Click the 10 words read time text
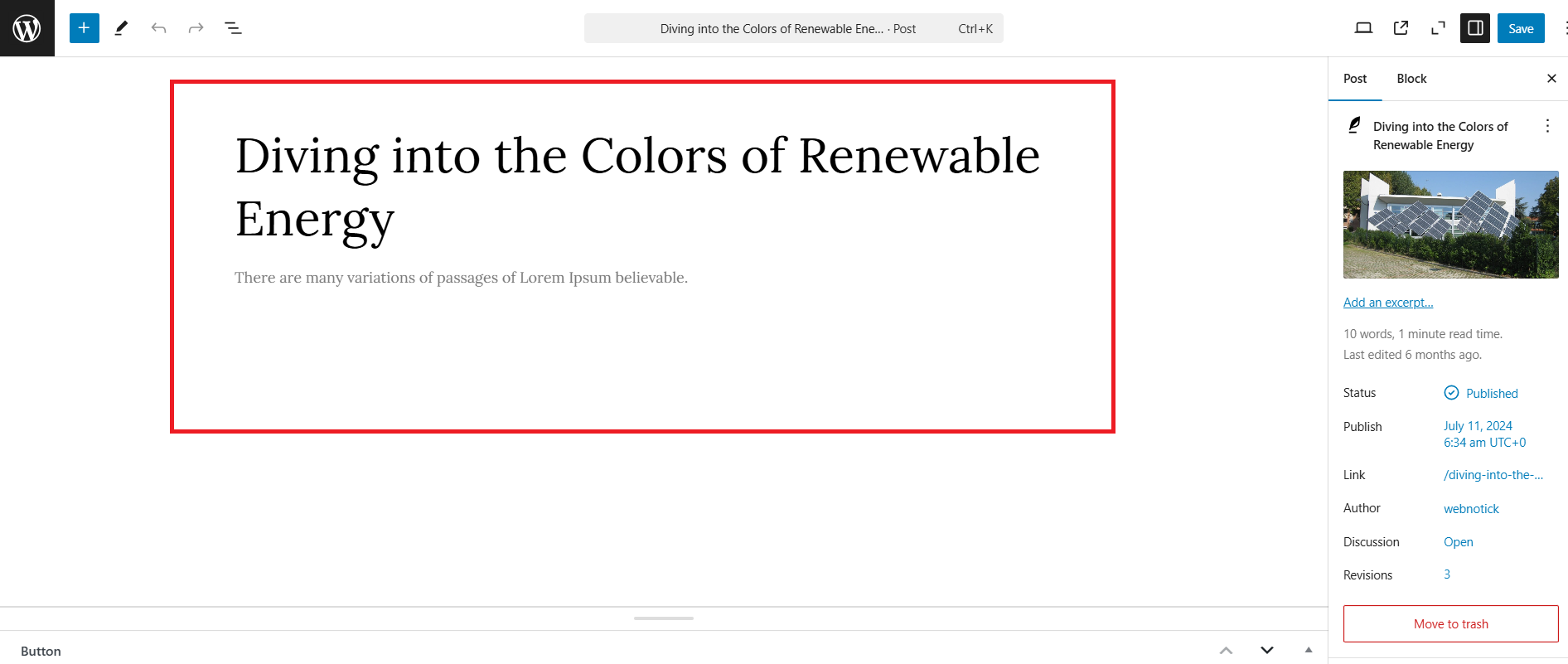The width and height of the screenshot is (1568, 664). point(1423,334)
